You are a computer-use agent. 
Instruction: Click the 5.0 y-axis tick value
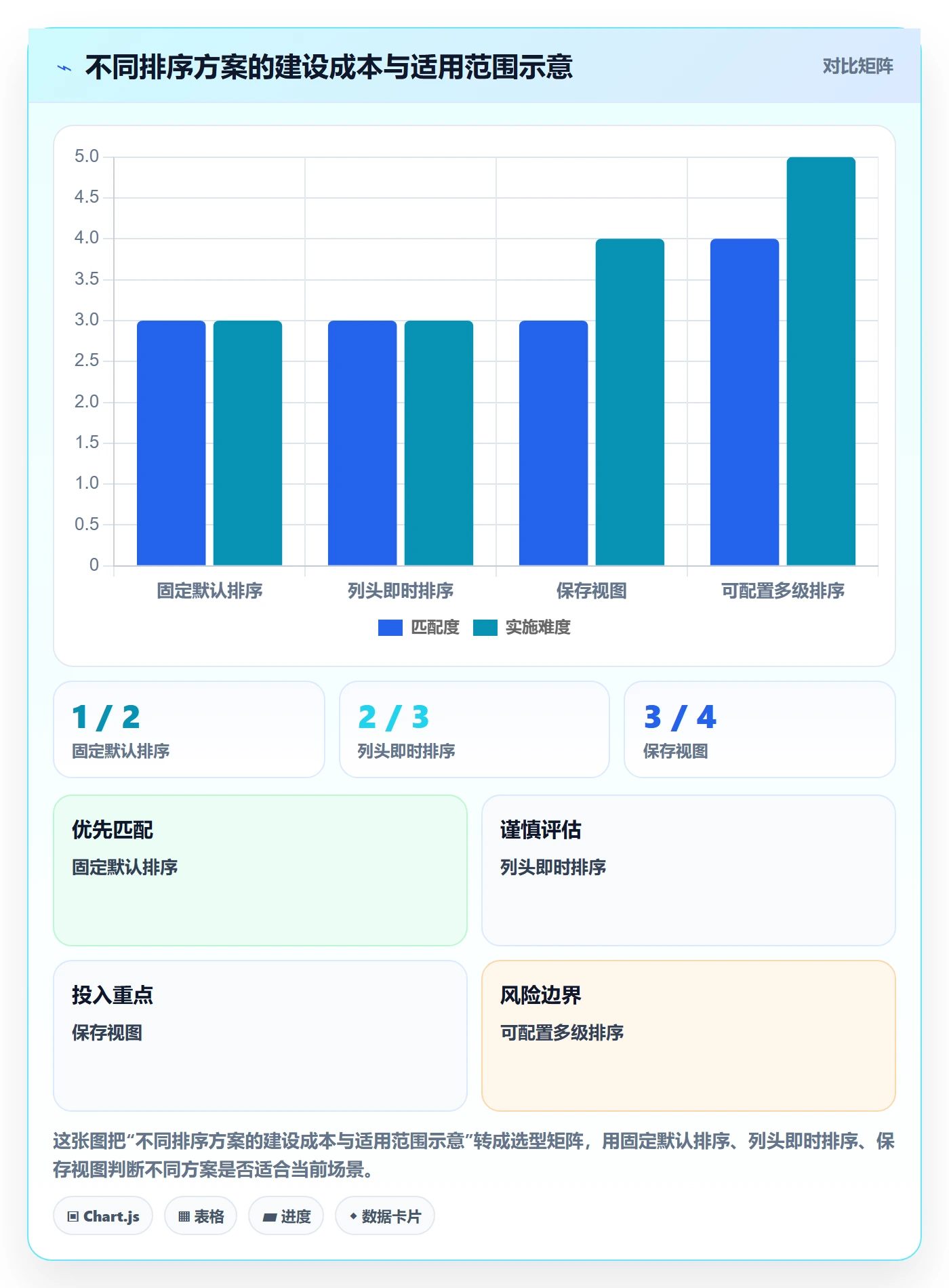tap(87, 157)
